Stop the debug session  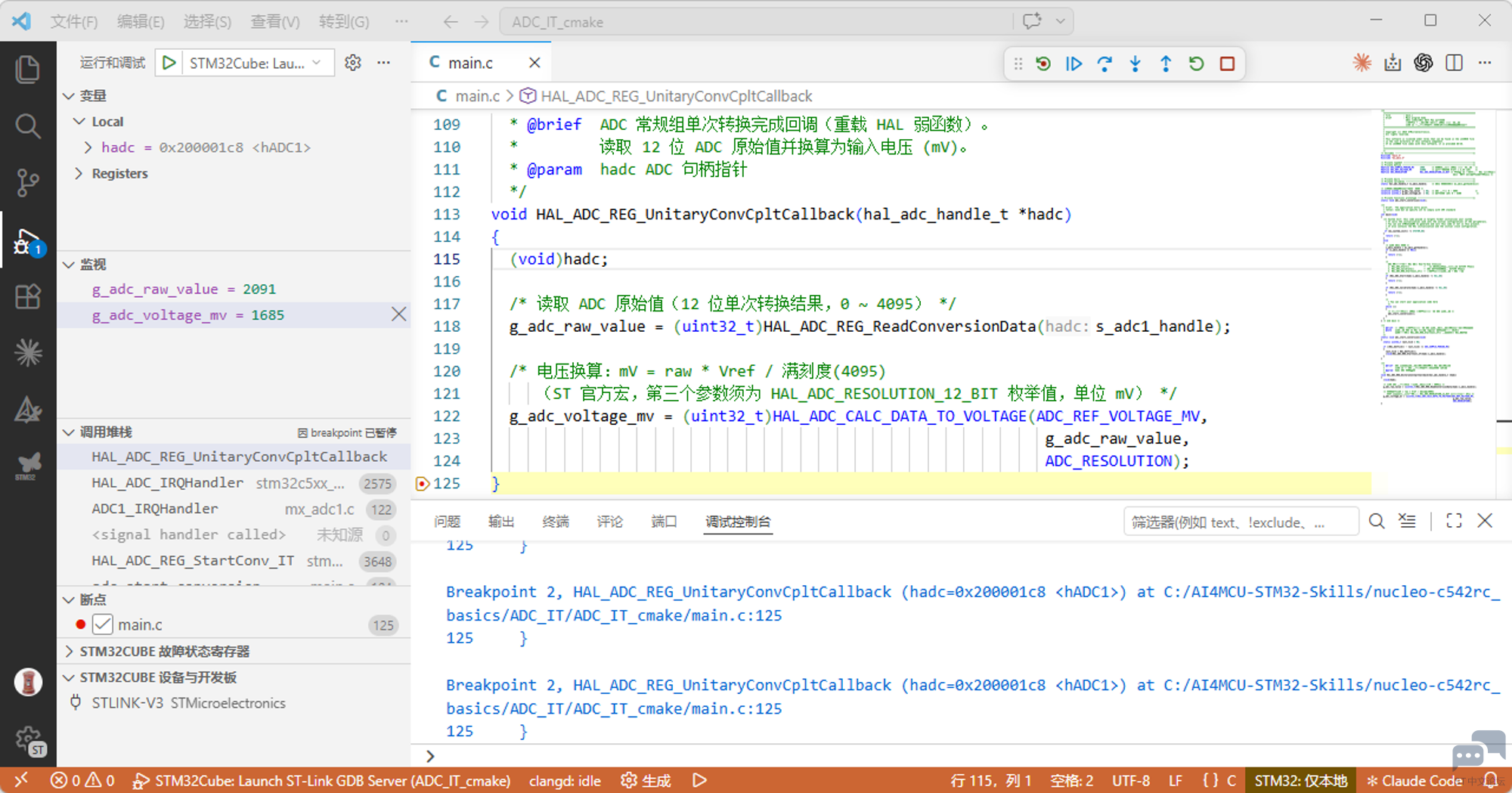pos(1227,64)
